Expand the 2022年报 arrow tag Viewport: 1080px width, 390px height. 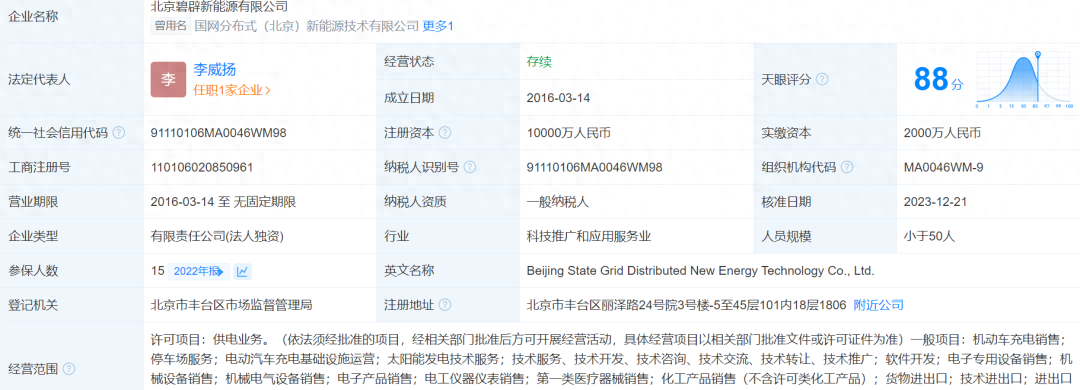click(x=198, y=271)
